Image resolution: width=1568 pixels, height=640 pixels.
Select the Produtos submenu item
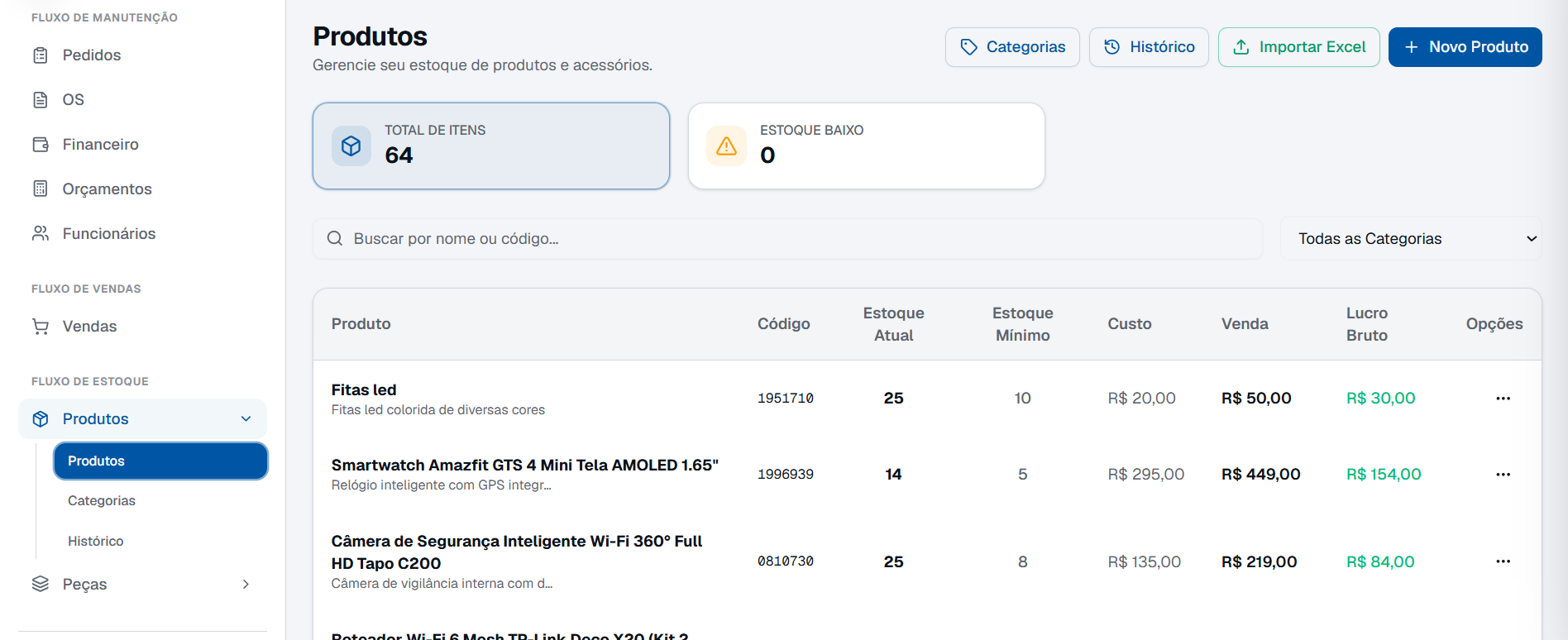tap(160, 461)
